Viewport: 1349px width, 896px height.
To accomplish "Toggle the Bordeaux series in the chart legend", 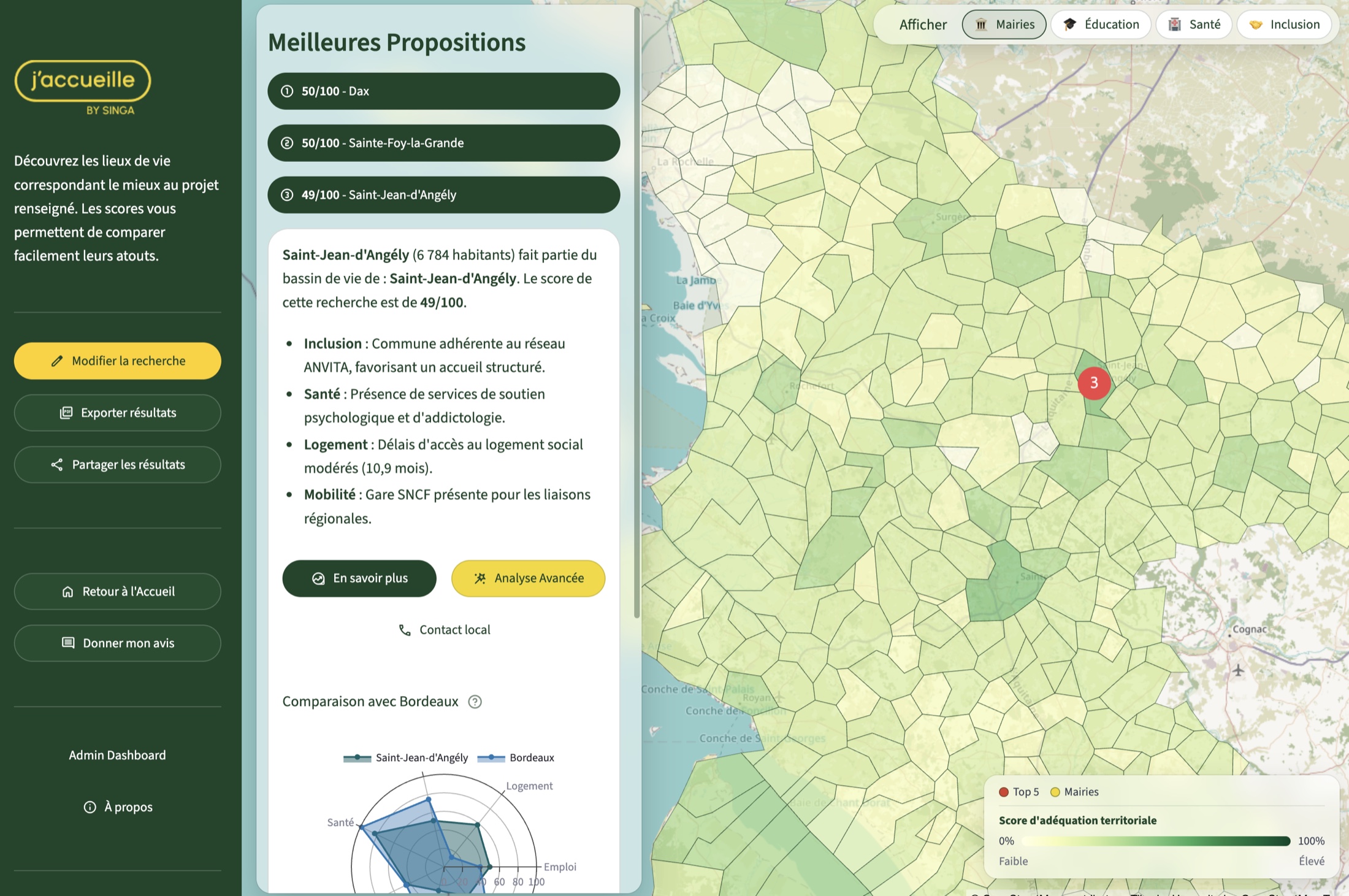I will (516, 758).
